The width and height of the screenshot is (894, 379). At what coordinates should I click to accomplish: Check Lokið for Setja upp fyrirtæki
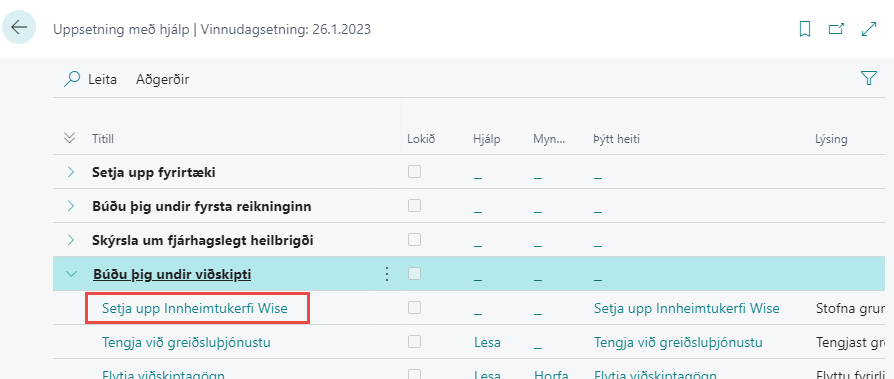point(415,171)
